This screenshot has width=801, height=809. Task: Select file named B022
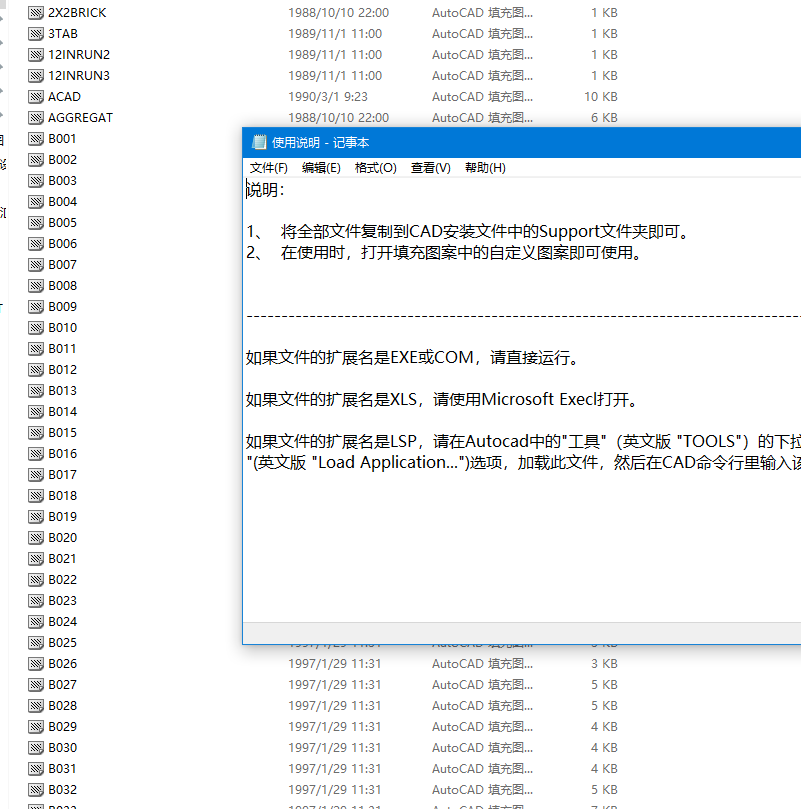62,580
